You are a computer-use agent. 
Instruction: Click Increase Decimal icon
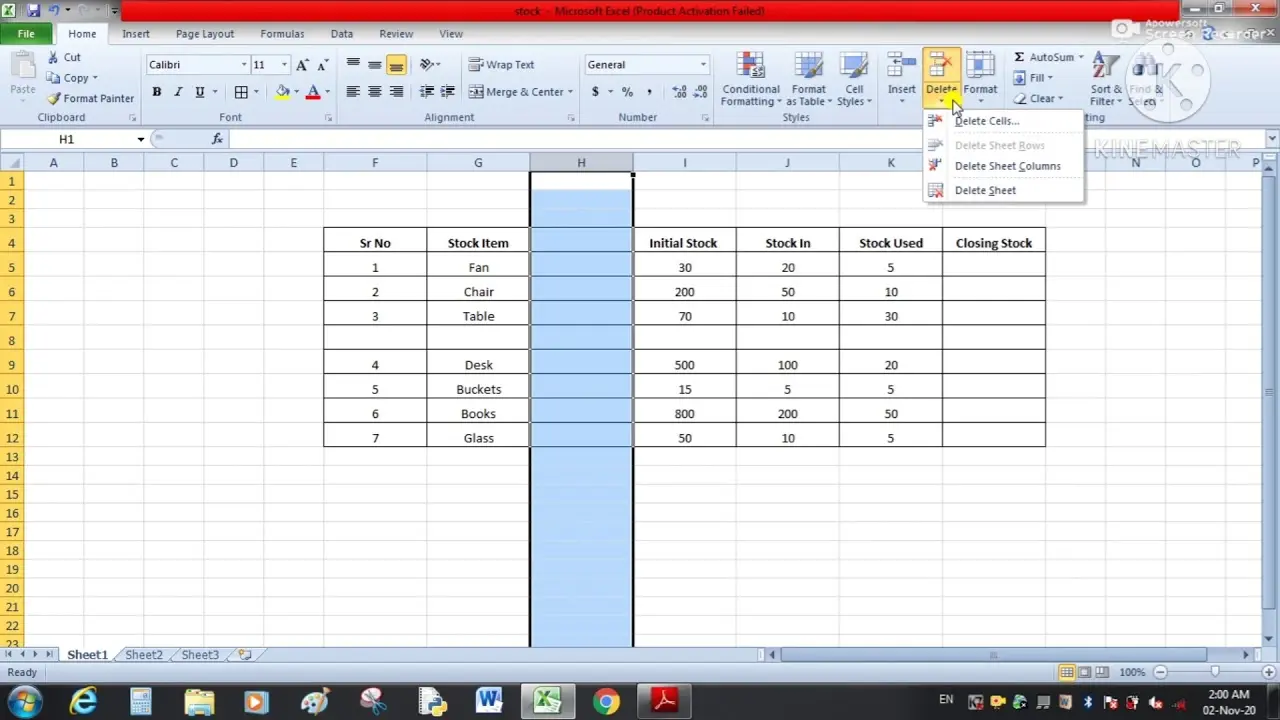[680, 92]
